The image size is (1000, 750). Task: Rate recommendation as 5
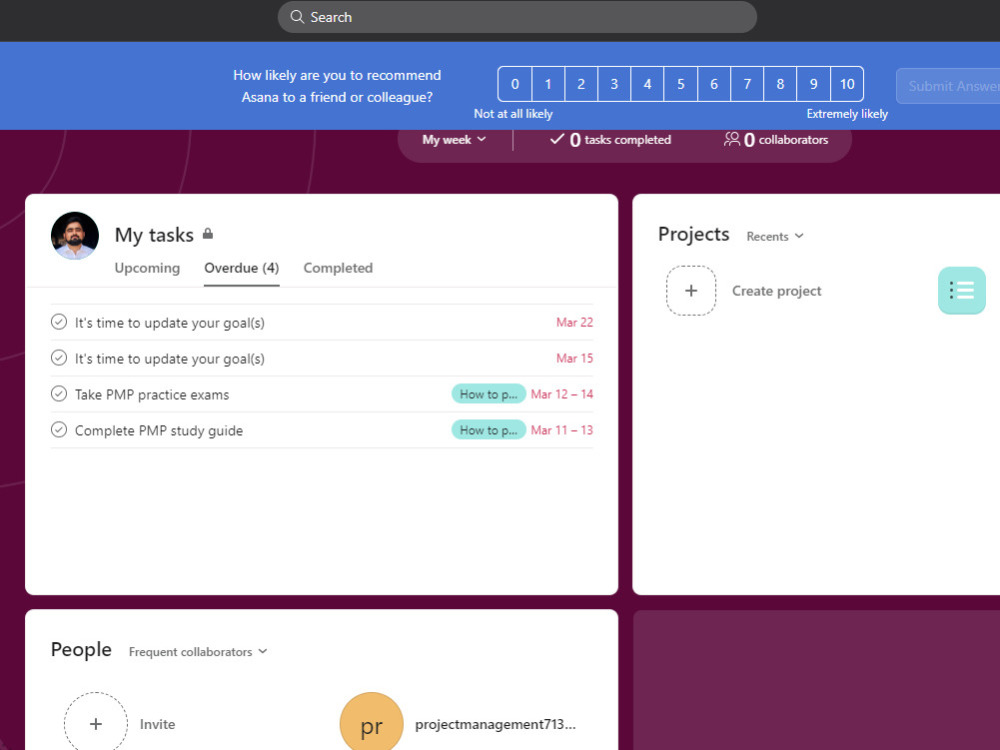pos(680,84)
